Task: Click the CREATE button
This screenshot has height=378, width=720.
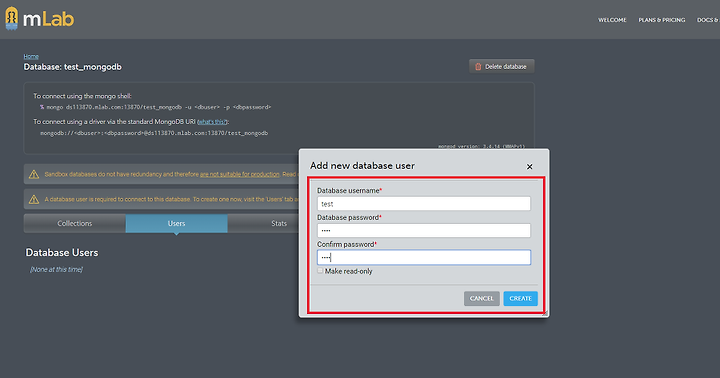Action: point(520,299)
